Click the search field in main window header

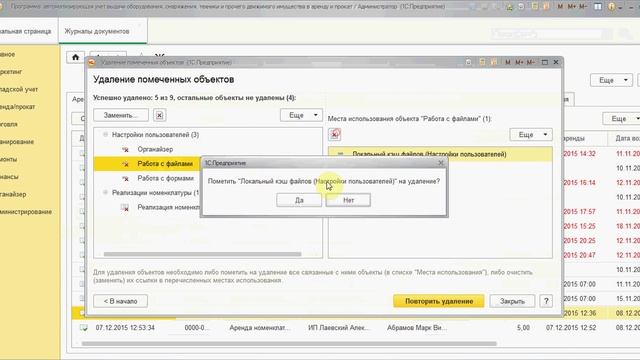click(x=547, y=34)
